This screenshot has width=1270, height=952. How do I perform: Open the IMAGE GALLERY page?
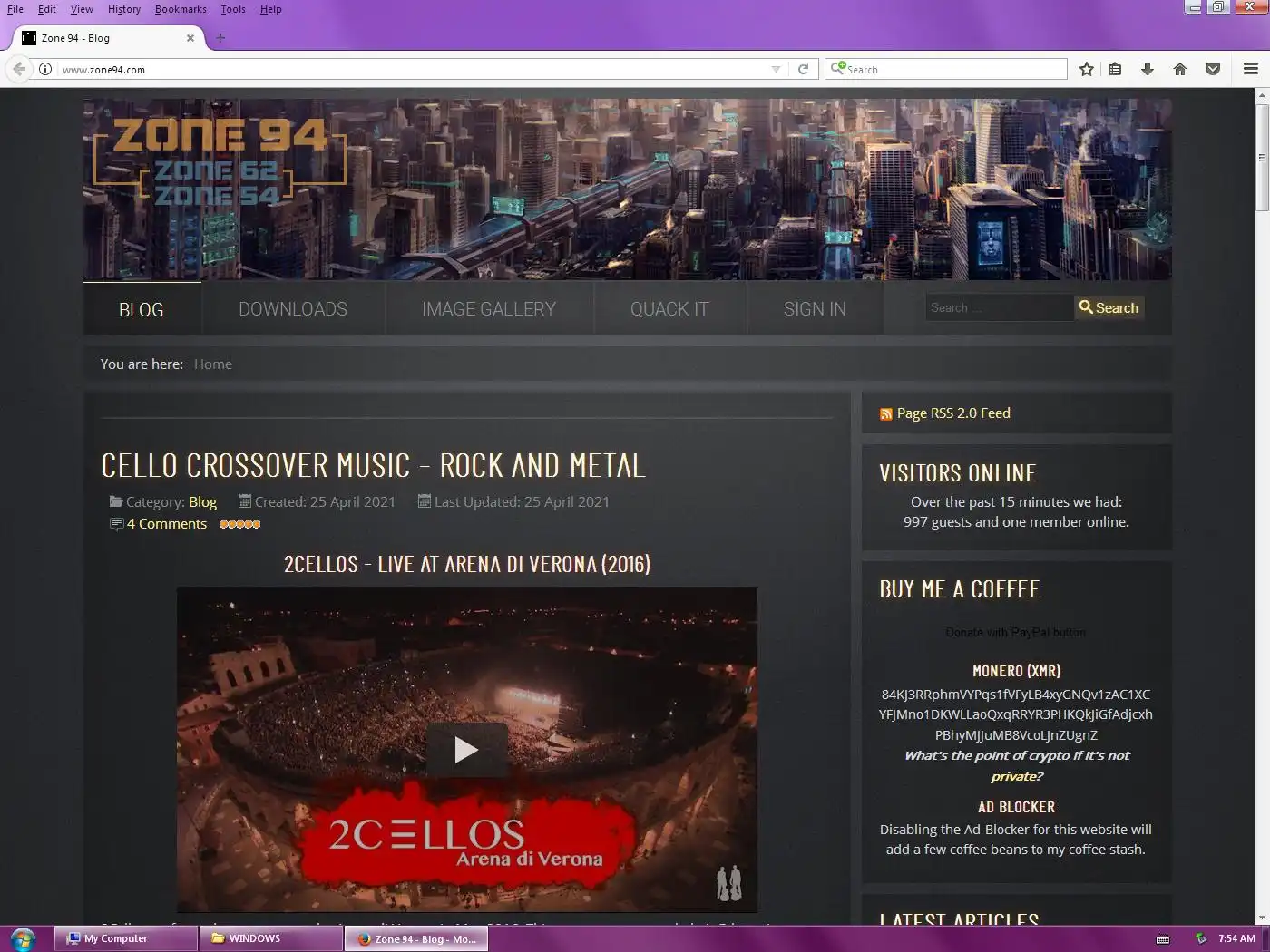pos(489,309)
